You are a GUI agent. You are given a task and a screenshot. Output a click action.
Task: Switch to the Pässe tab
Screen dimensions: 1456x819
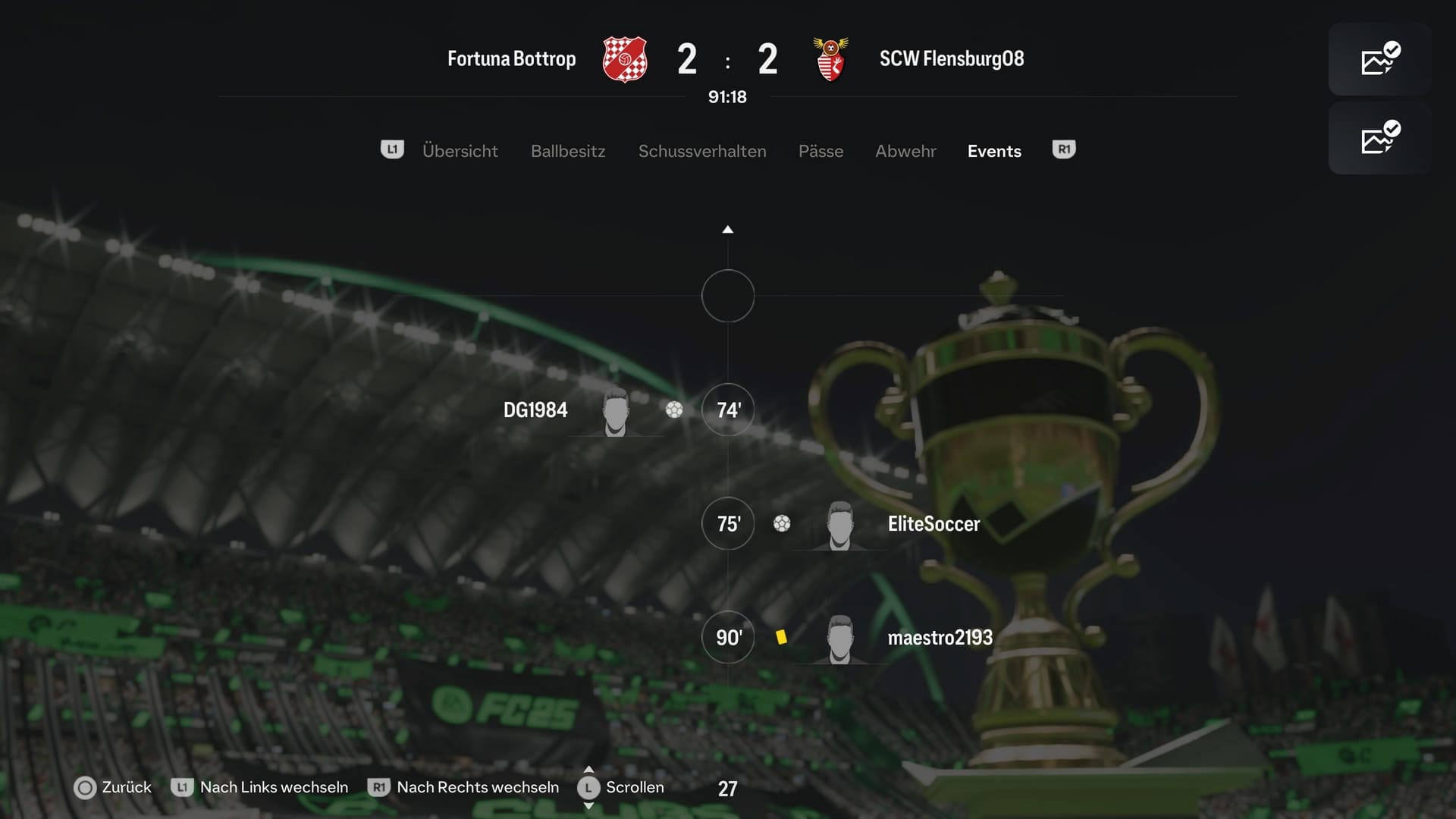pyautogui.click(x=821, y=151)
